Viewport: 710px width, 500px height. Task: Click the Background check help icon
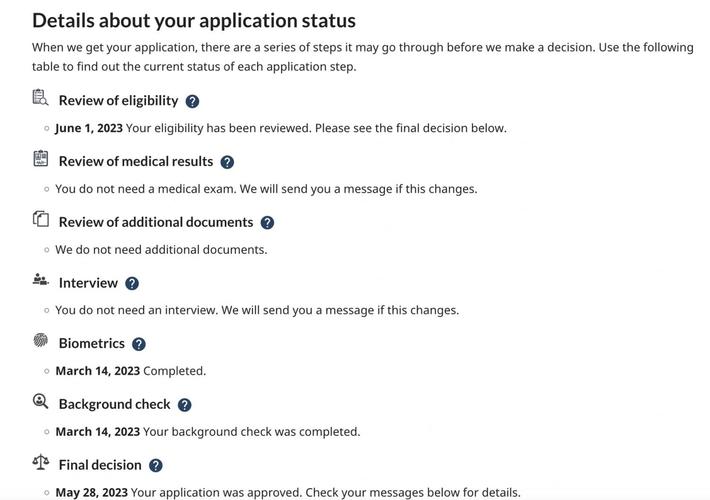[x=184, y=405]
